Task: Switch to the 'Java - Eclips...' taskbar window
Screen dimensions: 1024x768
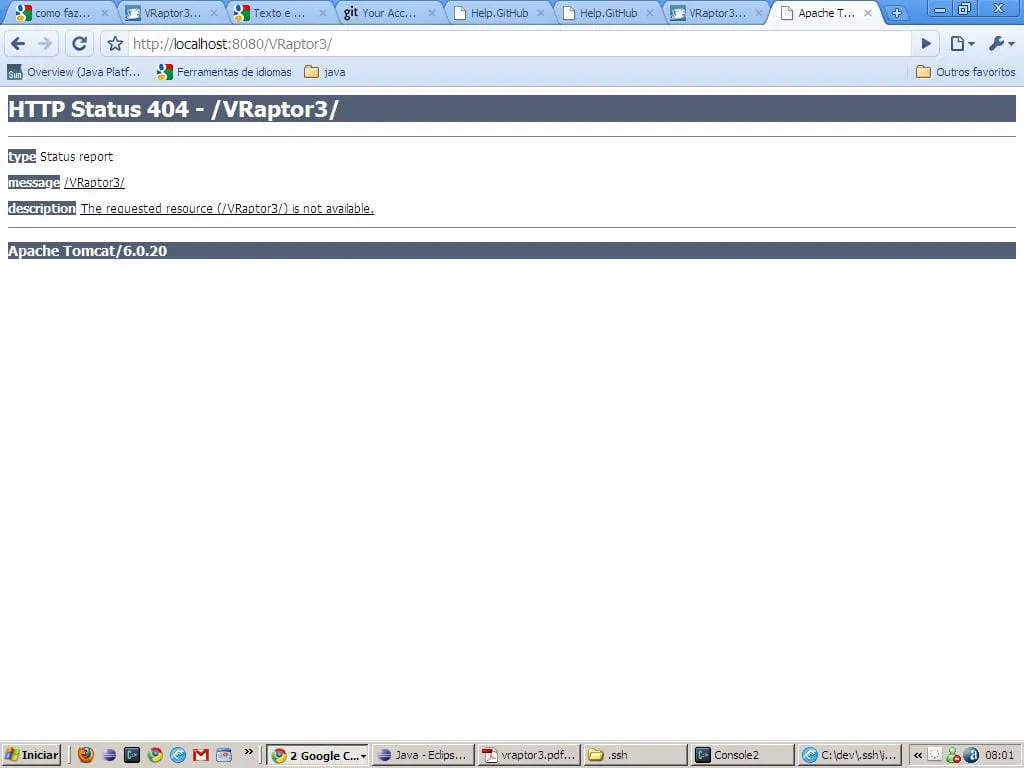Action: point(423,755)
